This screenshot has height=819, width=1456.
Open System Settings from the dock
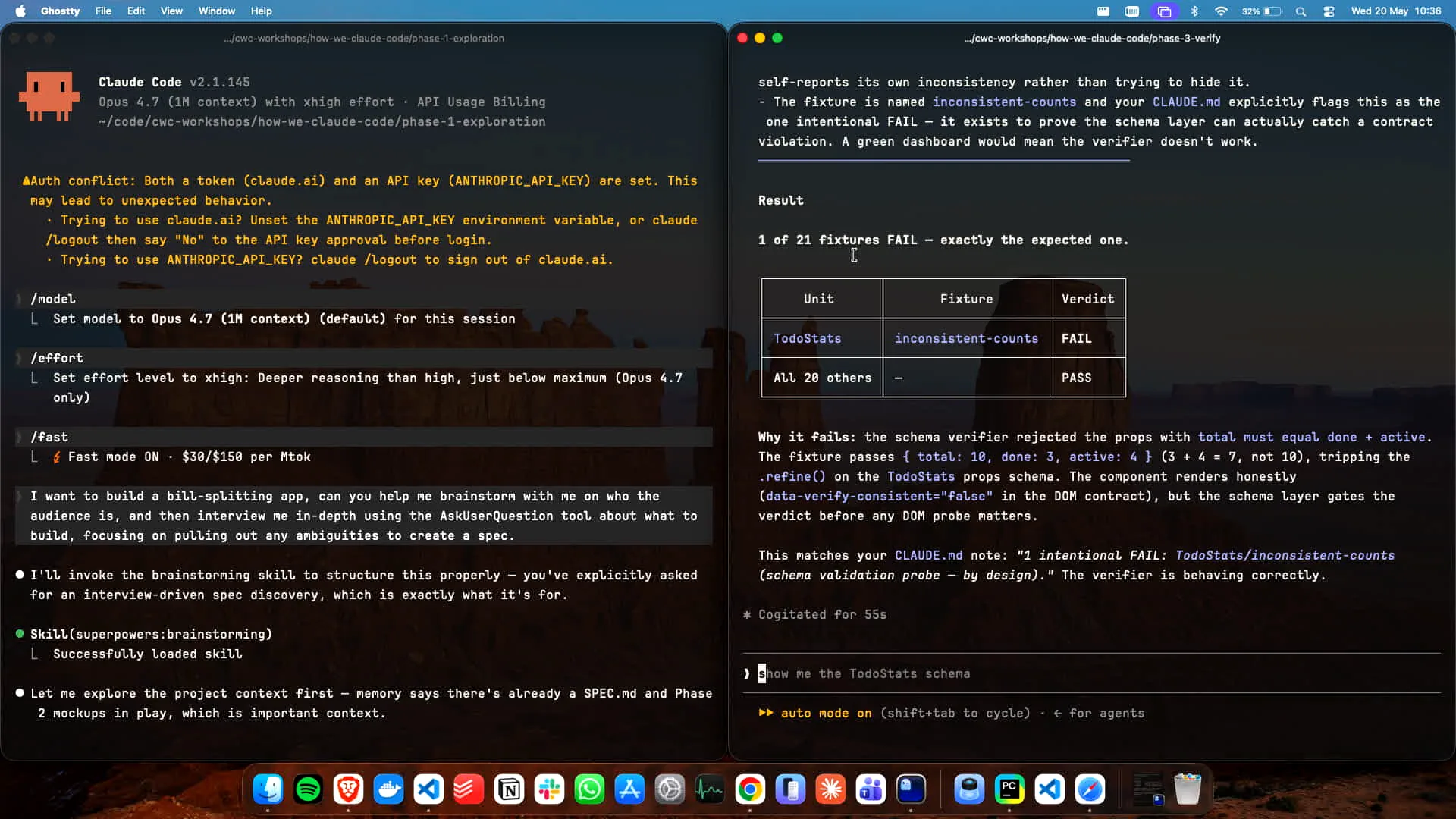[x=670, y=789]
